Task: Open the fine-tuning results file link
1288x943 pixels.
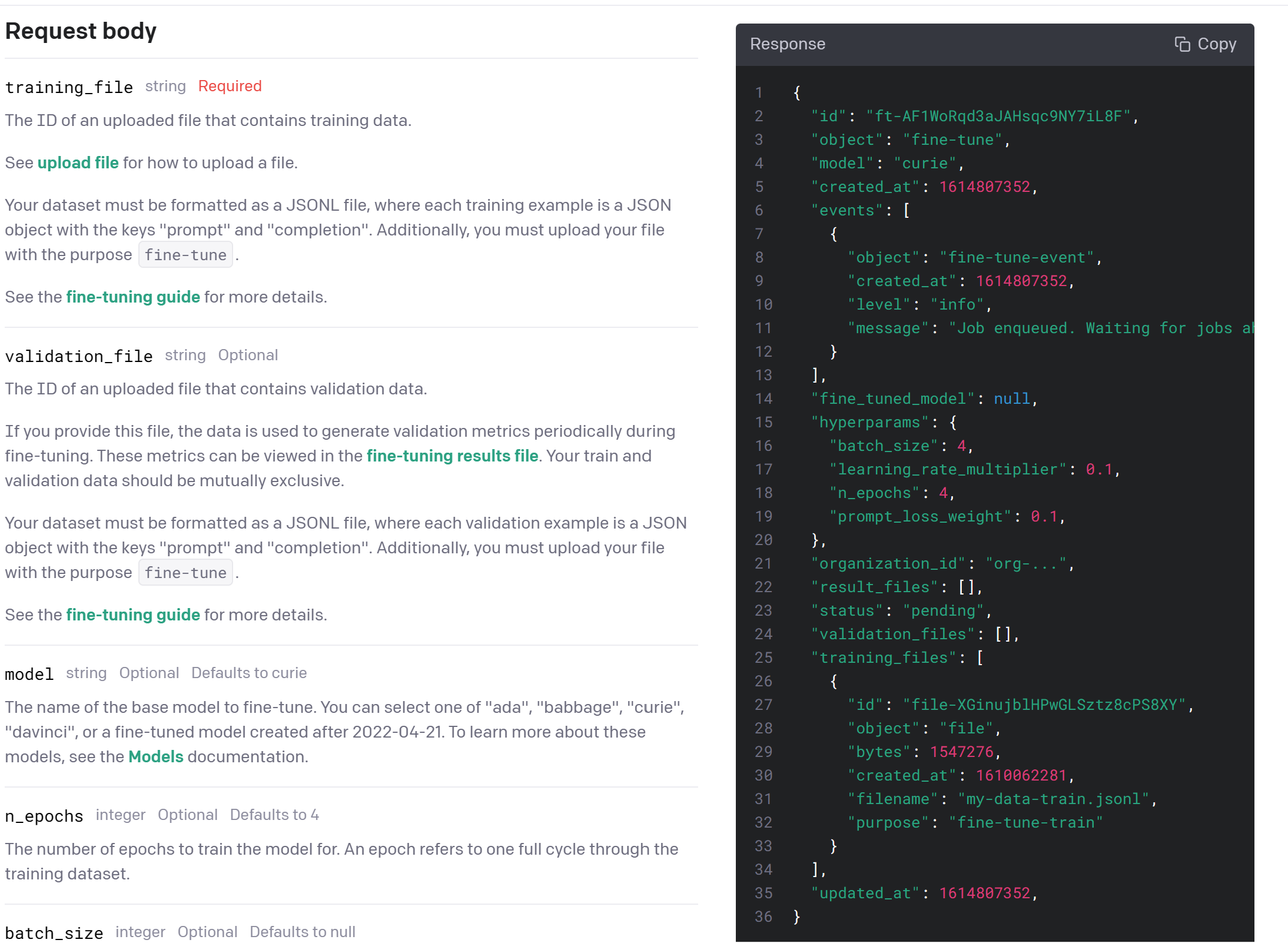Action: tap(451, 456)
